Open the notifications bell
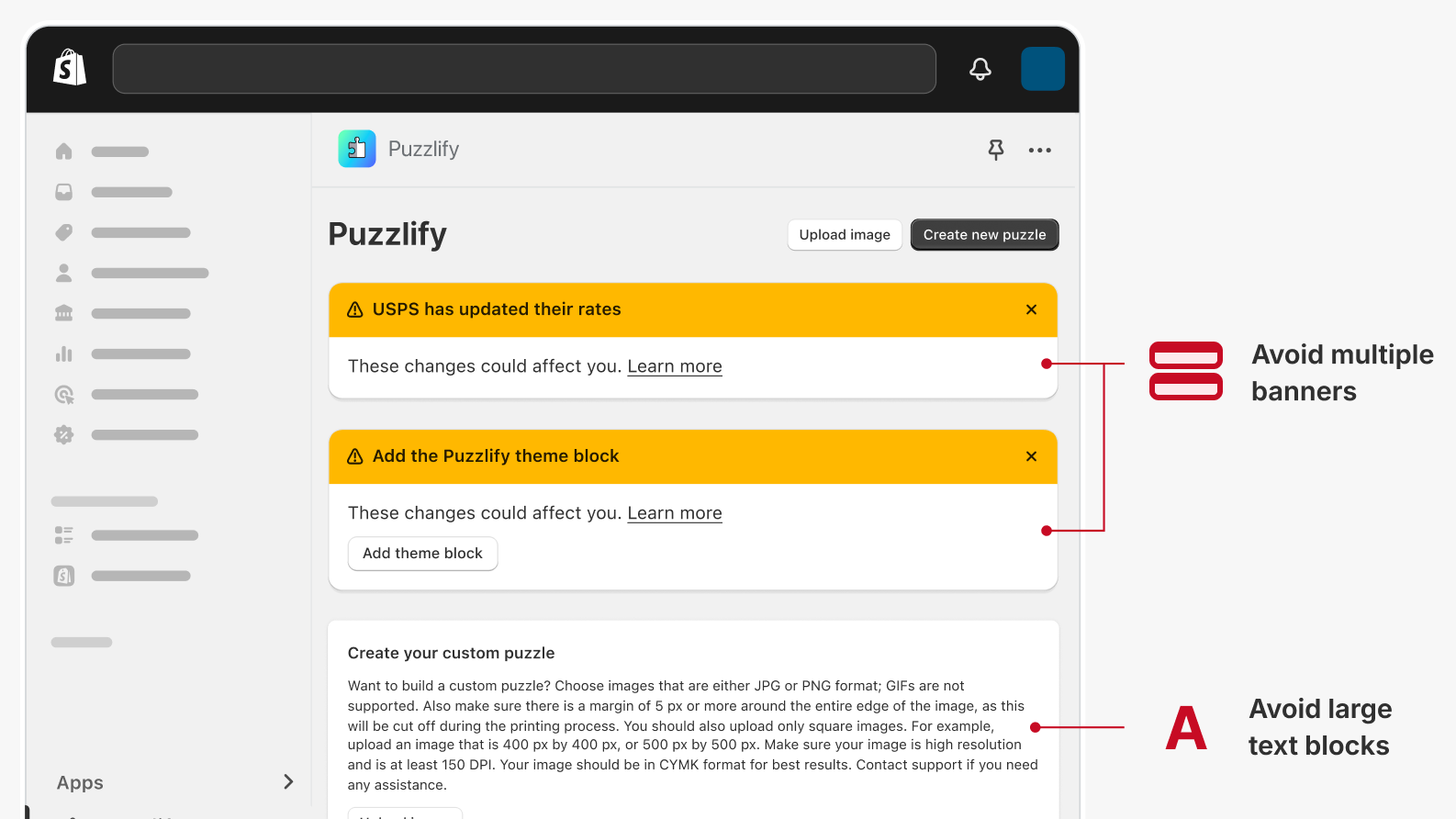This screenshot has height=819, width=1456. (980, 69)
